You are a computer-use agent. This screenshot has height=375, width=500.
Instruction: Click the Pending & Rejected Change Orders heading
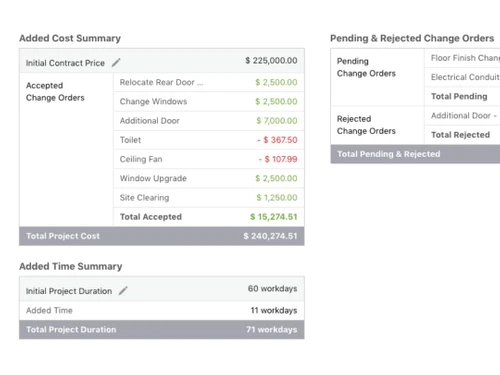(412, 38)
